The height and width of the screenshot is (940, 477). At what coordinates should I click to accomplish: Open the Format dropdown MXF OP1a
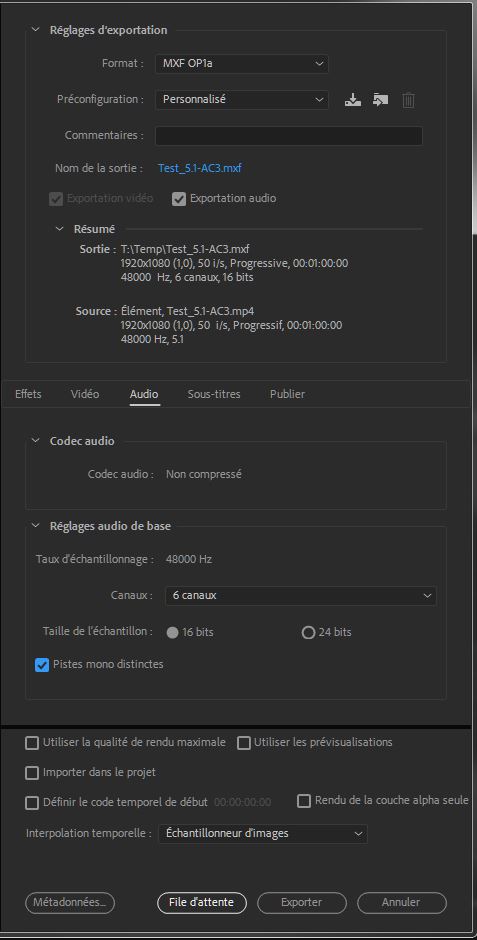tap(241, 63)
